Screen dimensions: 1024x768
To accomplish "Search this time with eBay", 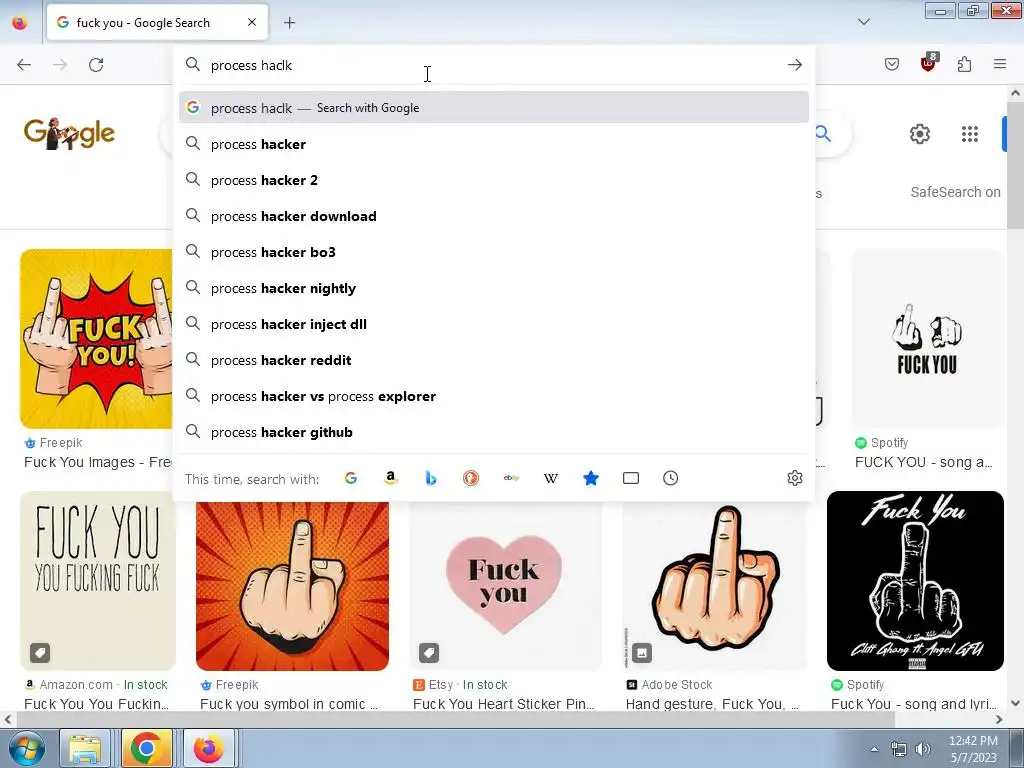I will [511, 478].
